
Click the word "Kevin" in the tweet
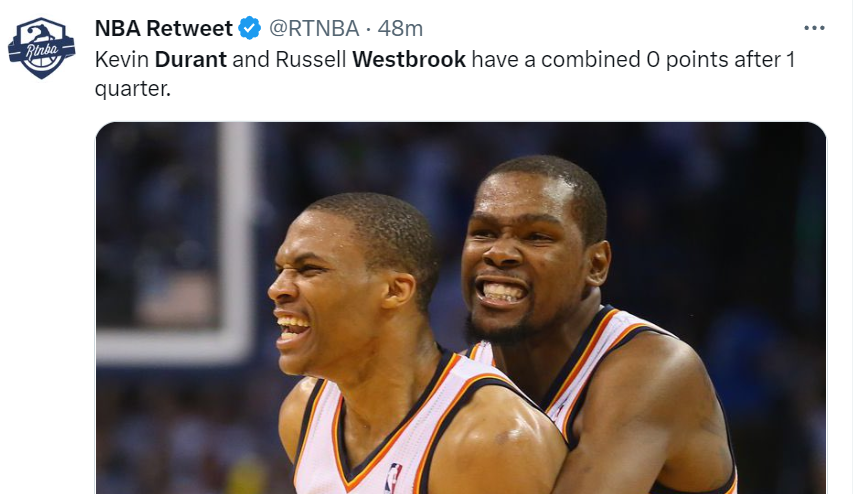tap(122, 59)
